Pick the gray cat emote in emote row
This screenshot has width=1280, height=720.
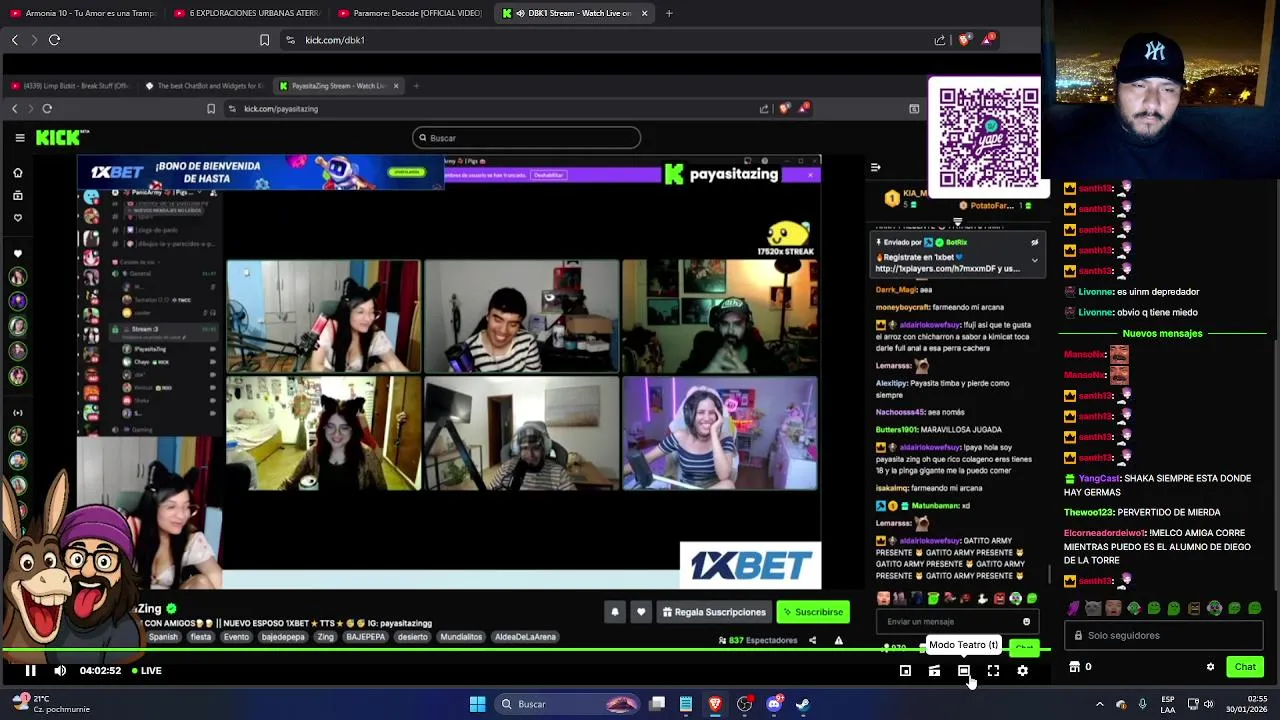[1093, 608]
